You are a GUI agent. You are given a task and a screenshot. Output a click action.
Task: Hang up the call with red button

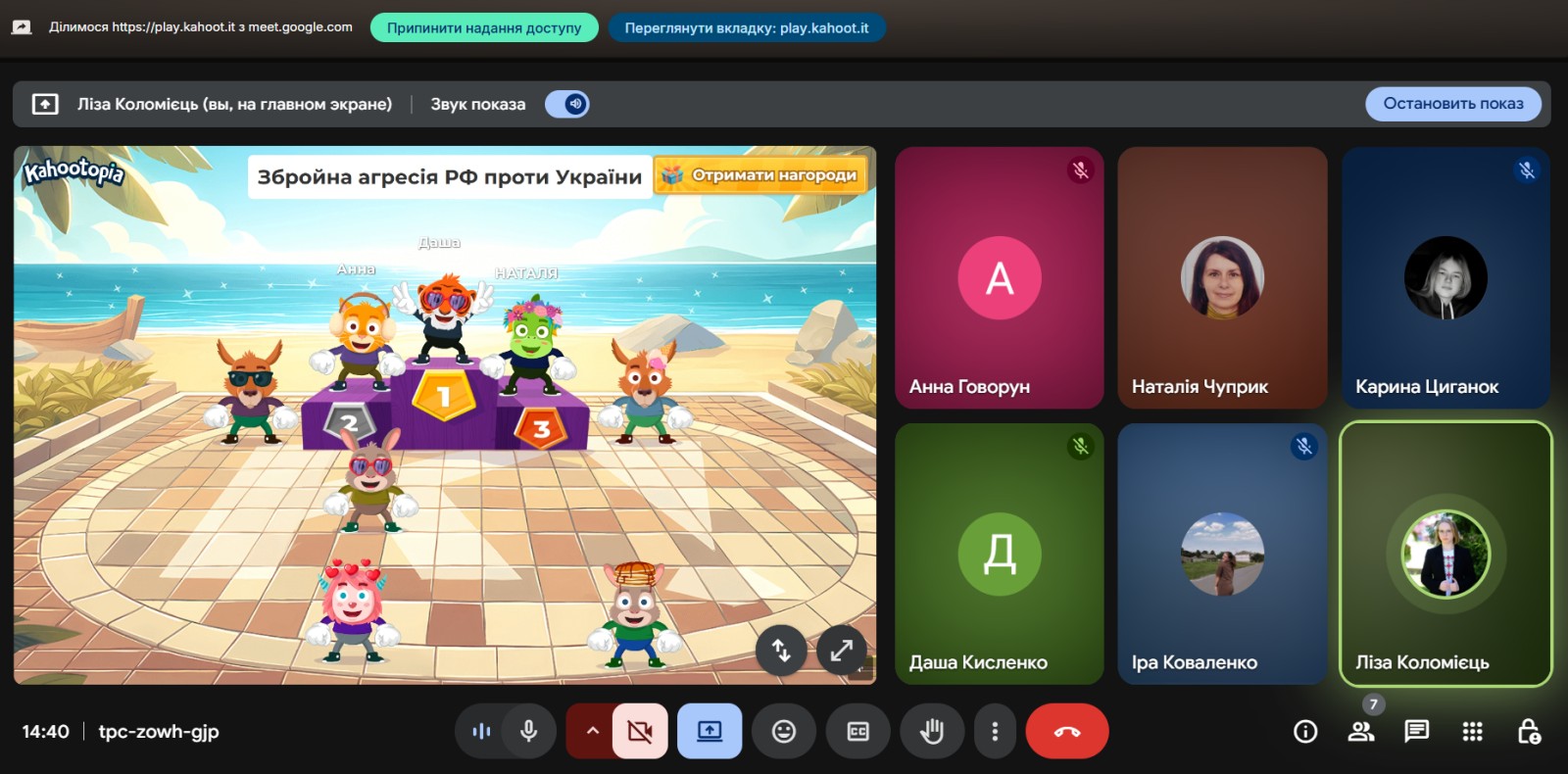click(1066, 731)
